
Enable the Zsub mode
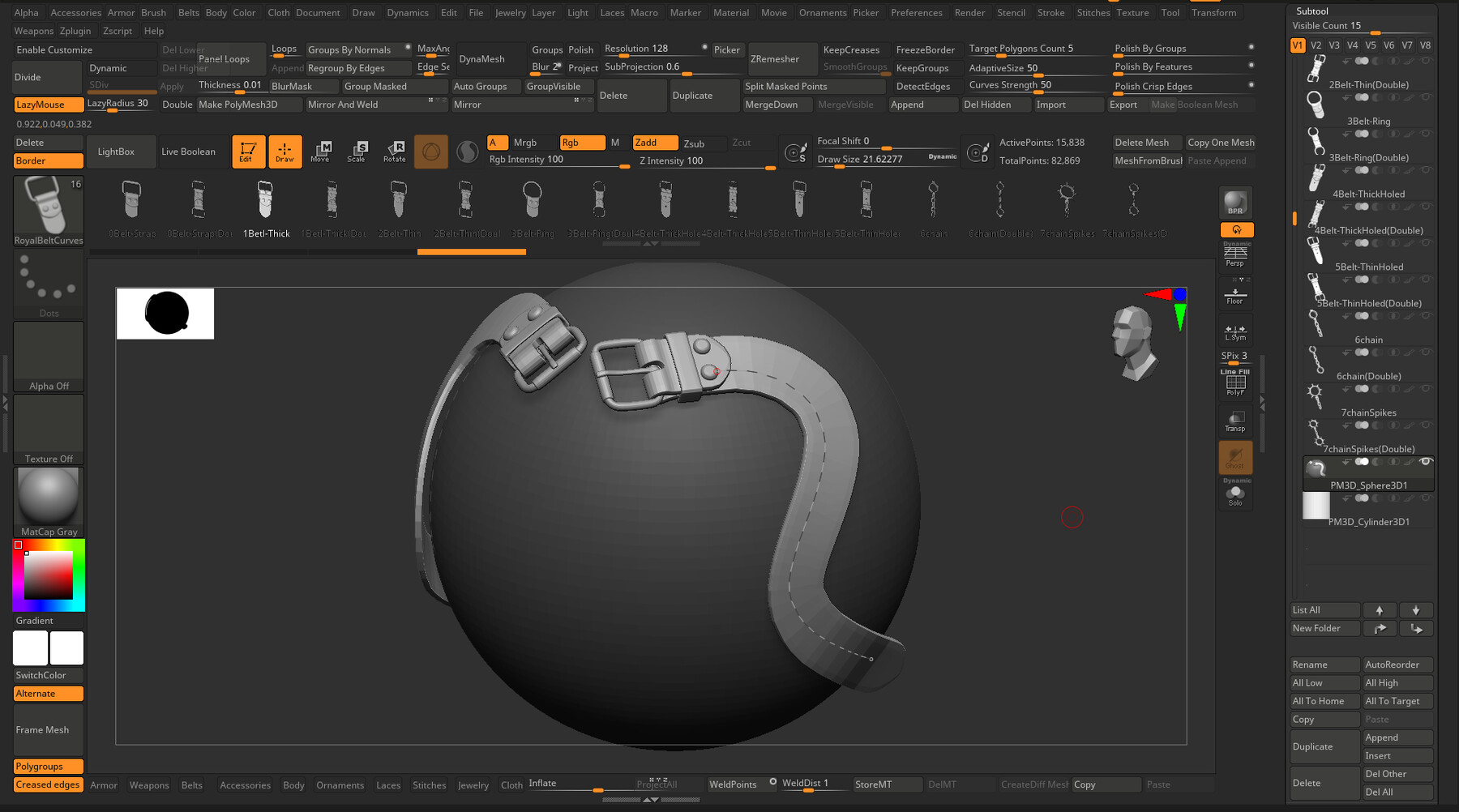pos(694,143)
